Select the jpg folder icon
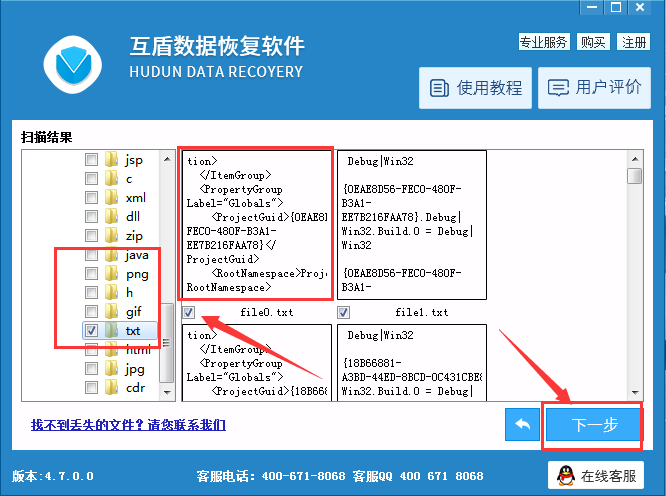This screenshot has height=496, width=666. [x=112, y=368]
